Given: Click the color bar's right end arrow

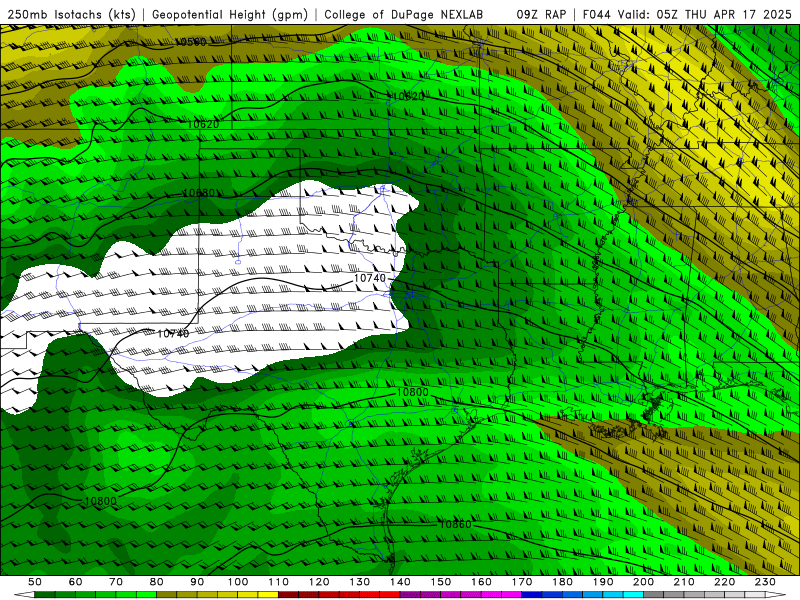Looking at the screenshot, I should pyautogui.click(x=776, y=595).
